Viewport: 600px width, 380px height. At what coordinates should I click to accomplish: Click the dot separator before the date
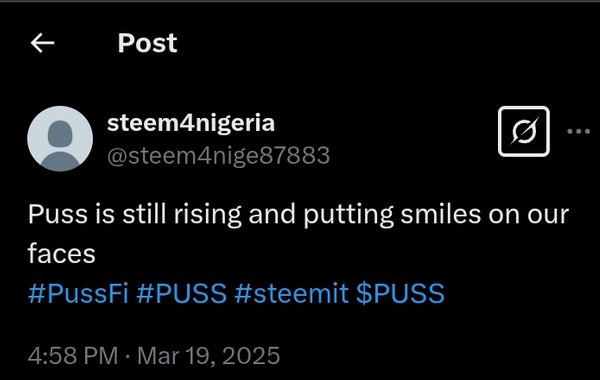(x=127, y=356)
